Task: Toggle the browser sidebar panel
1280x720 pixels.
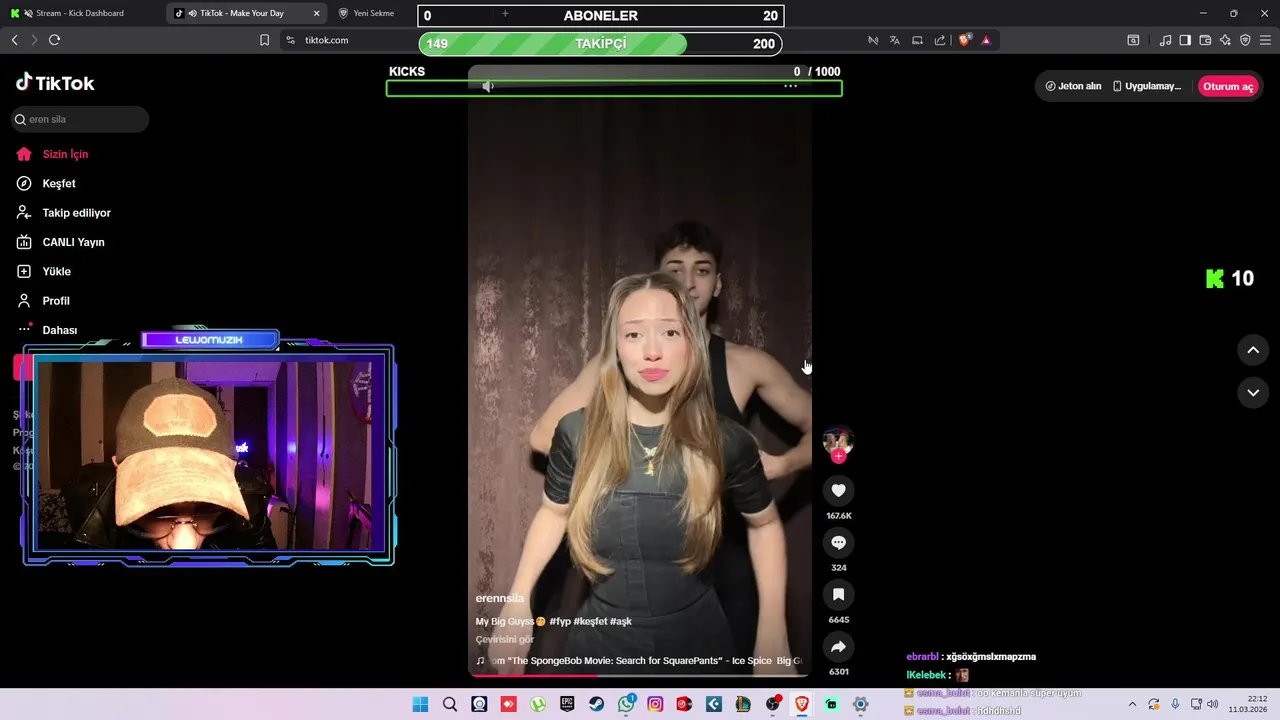Action: (1185, 40)
